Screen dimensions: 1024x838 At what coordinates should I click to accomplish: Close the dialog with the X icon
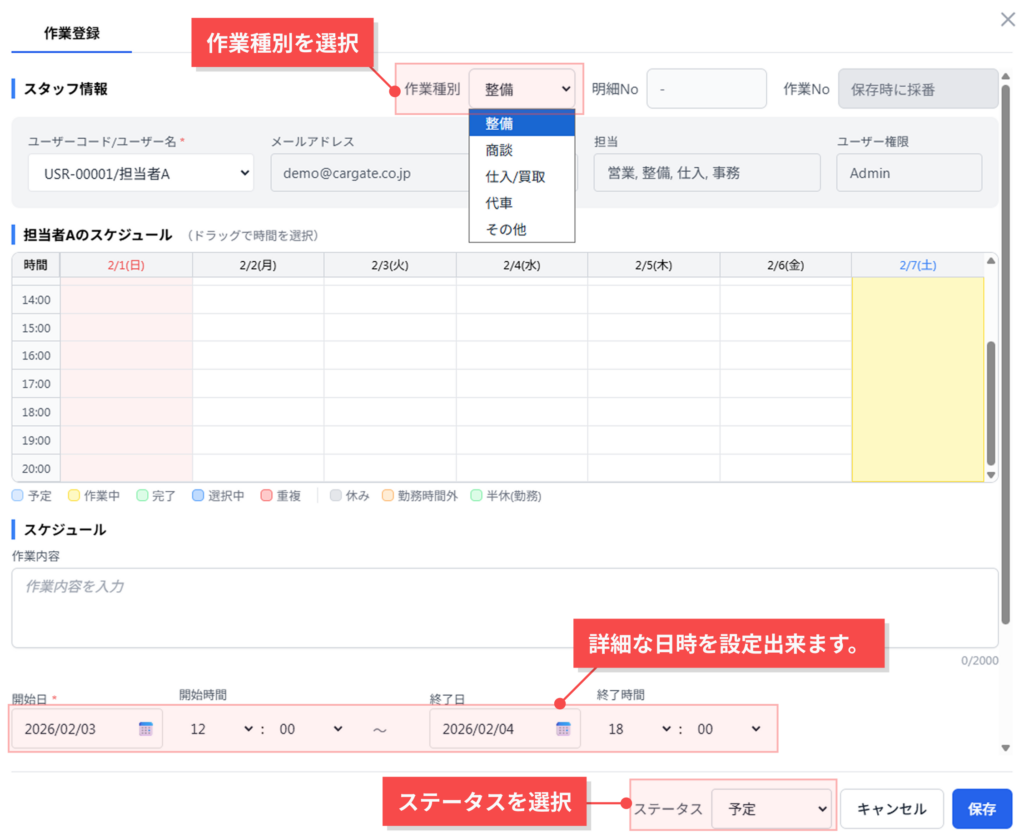[x=1007, y=19]
